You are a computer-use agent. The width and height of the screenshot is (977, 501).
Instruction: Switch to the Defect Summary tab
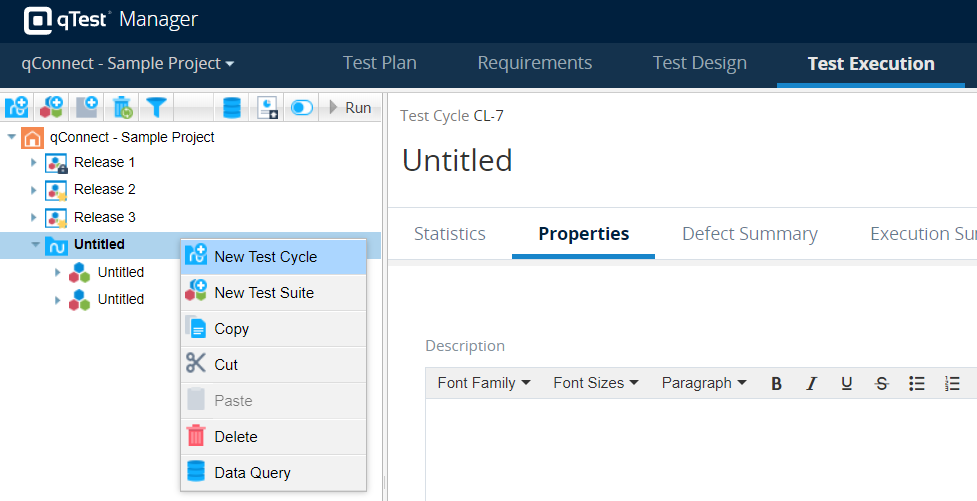[x=749, y=234]
